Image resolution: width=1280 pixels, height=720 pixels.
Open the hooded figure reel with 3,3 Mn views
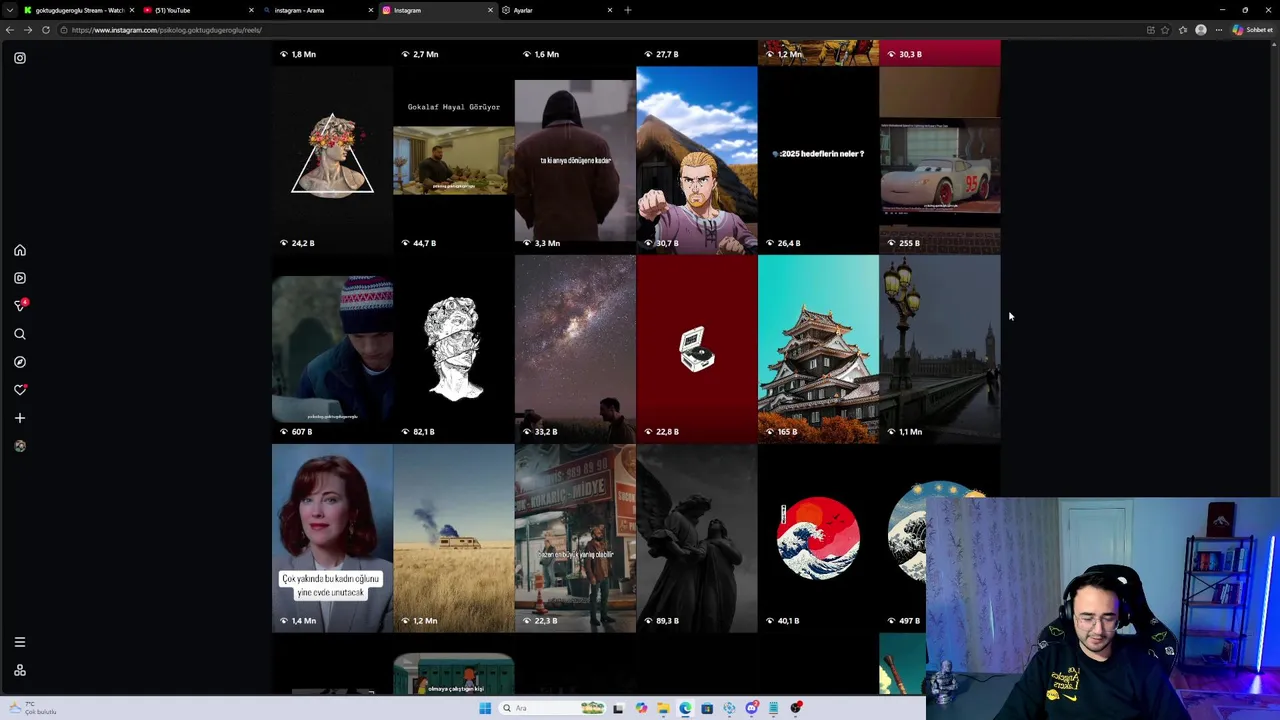point(575,159)
